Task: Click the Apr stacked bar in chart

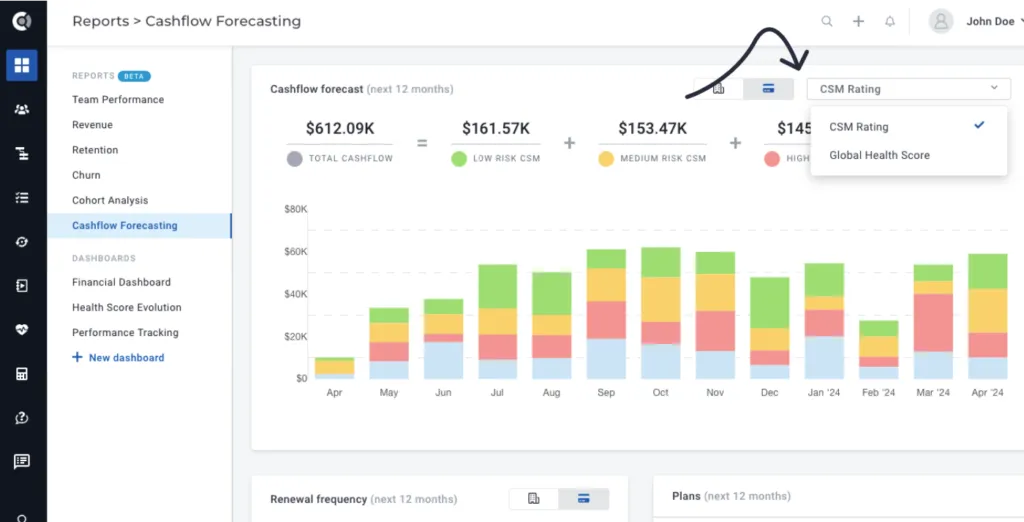Action: [x=334, y=368]
